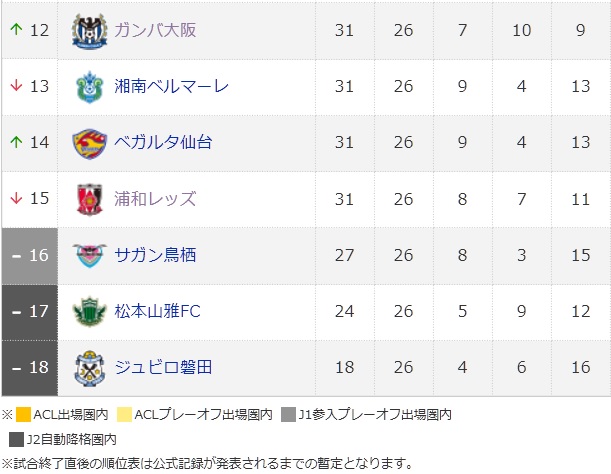Click the Matsumoto Yamaga FC crest

click(x=89, y=312)
